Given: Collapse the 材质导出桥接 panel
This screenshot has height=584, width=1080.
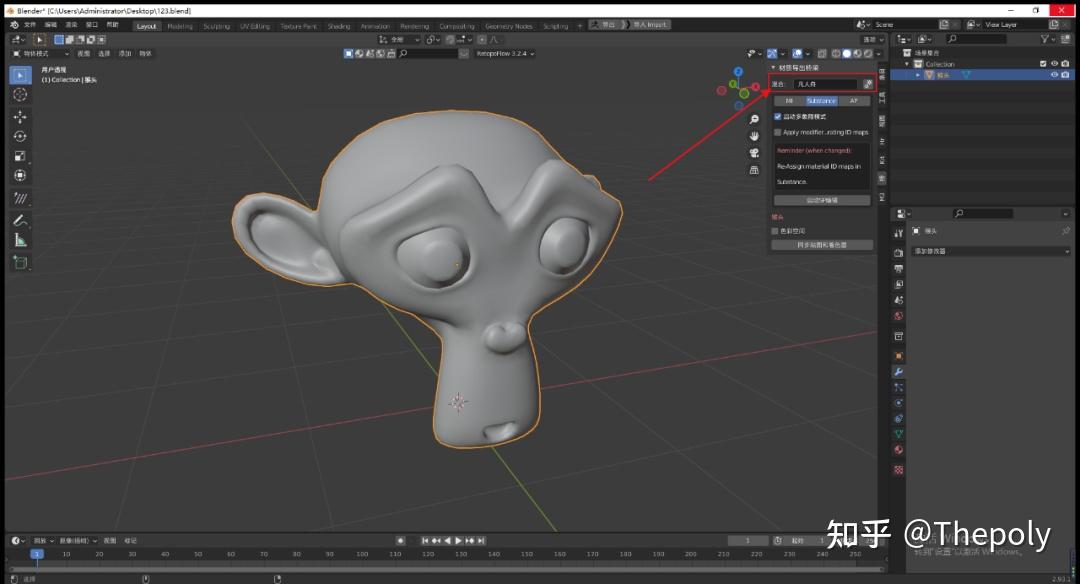Looking at the screenshot, I should click(773, 68).
